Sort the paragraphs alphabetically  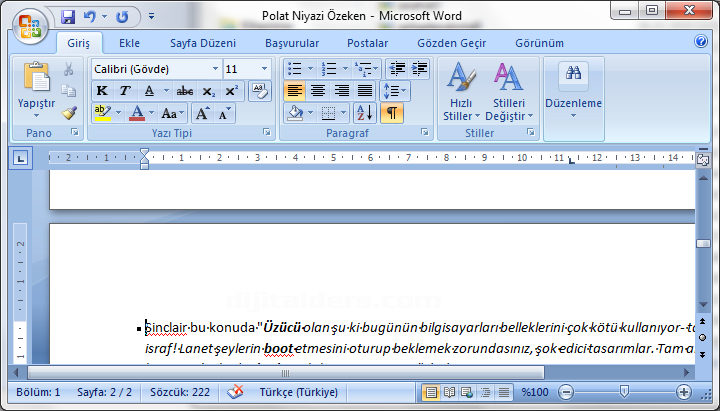point(365,113)
